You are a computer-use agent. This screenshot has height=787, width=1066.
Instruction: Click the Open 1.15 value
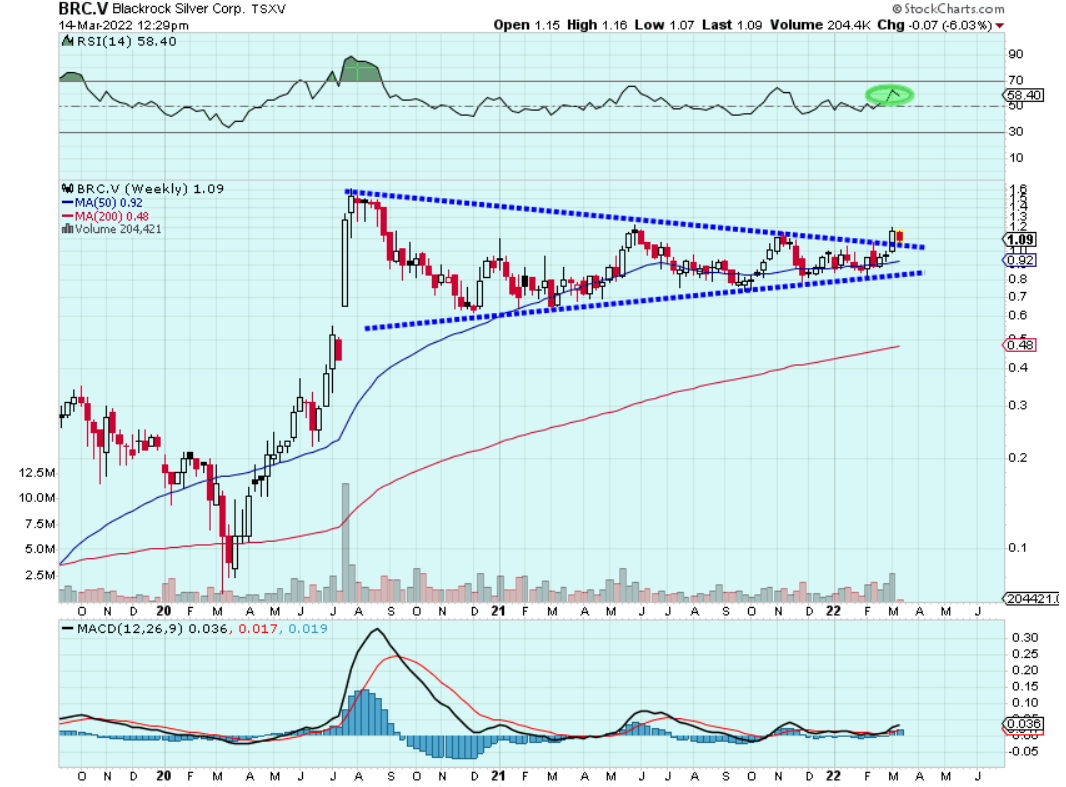[x=527, y=25]
